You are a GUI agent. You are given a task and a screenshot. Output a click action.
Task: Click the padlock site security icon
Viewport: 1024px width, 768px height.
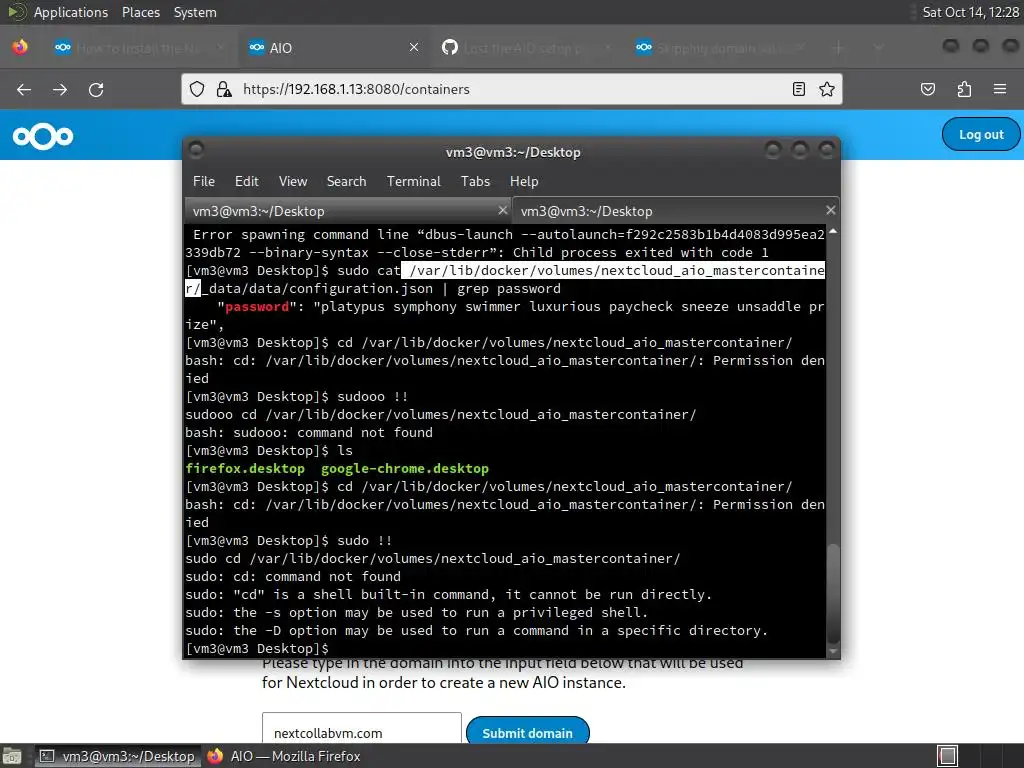(224, 89)
